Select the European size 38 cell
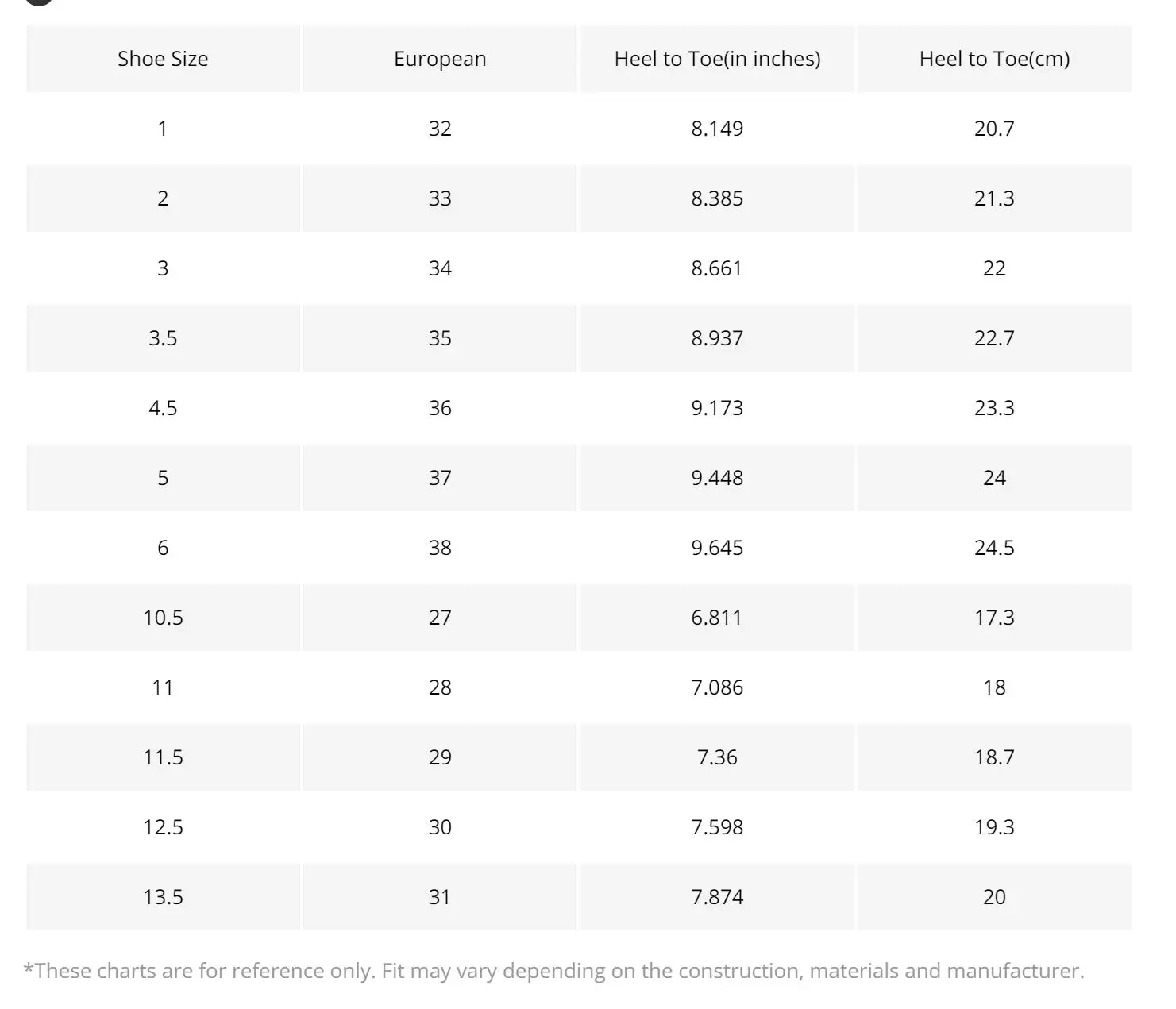 pyautogui.click(x=440, y=548)
